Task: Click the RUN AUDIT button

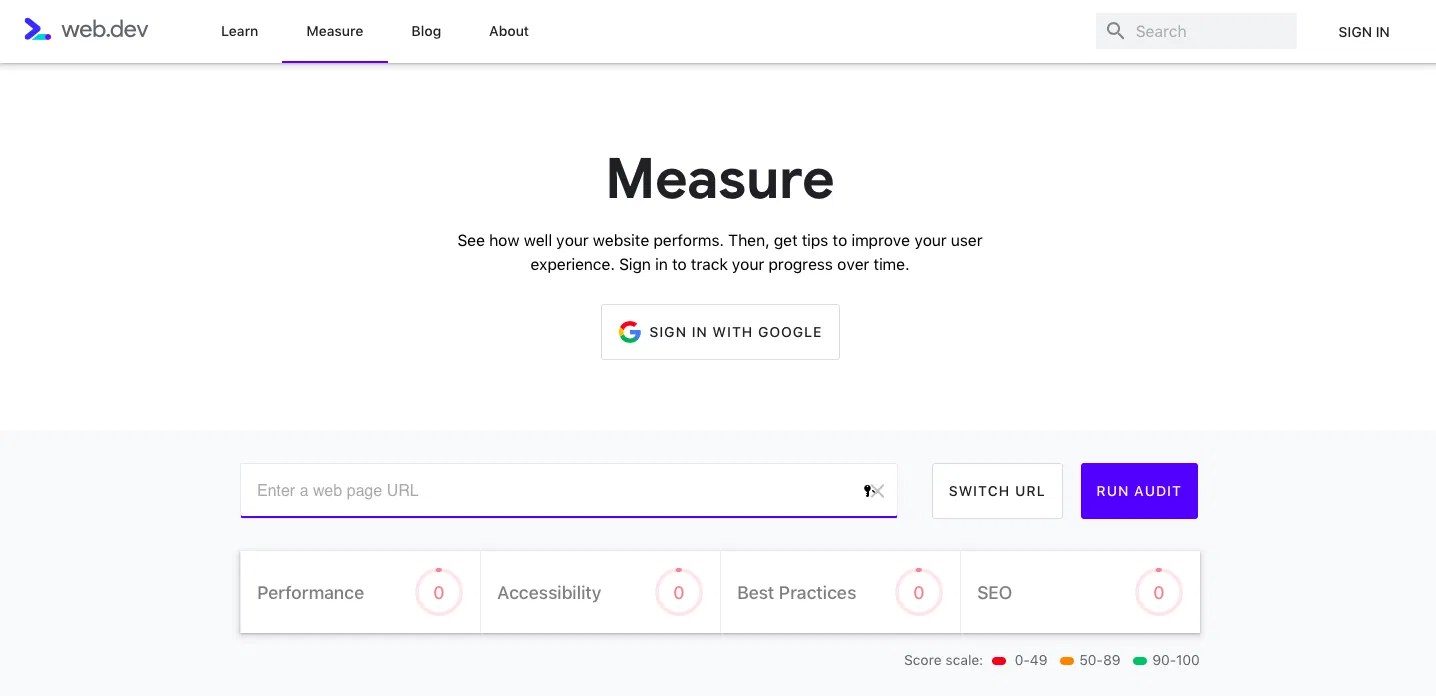Action: pos(1139,491)
